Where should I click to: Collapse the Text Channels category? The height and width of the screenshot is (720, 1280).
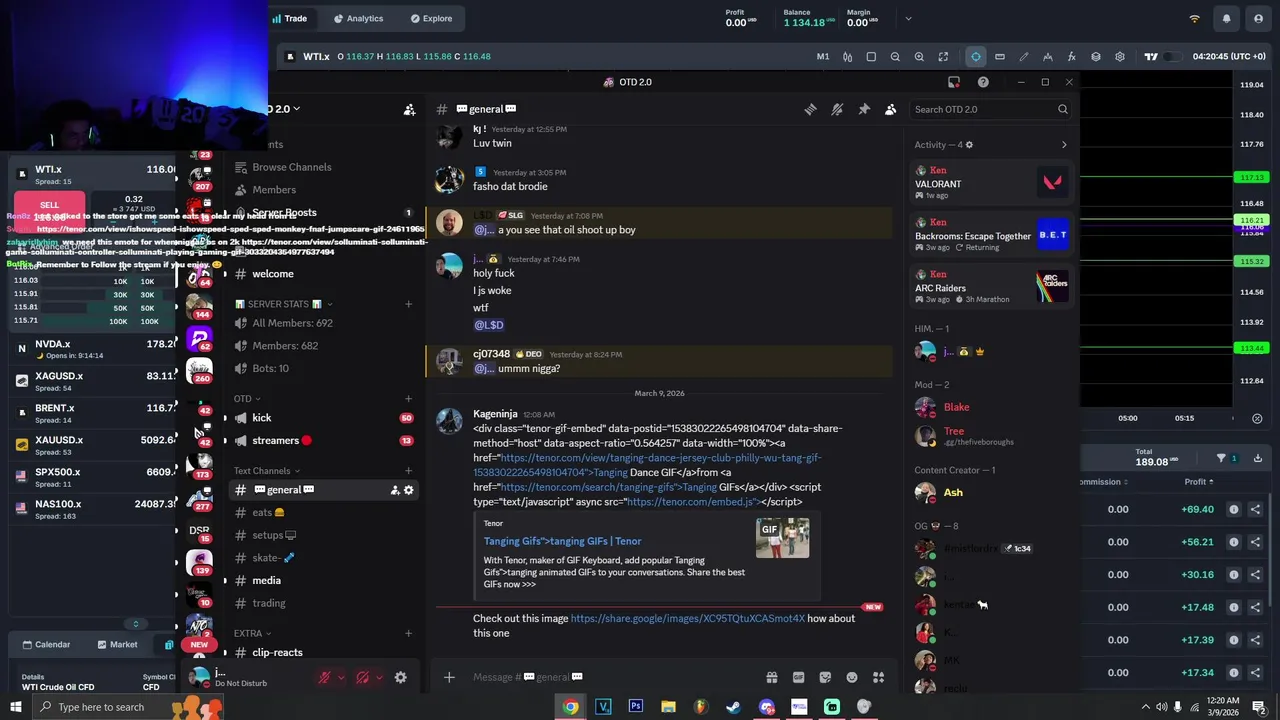(266, 471)
